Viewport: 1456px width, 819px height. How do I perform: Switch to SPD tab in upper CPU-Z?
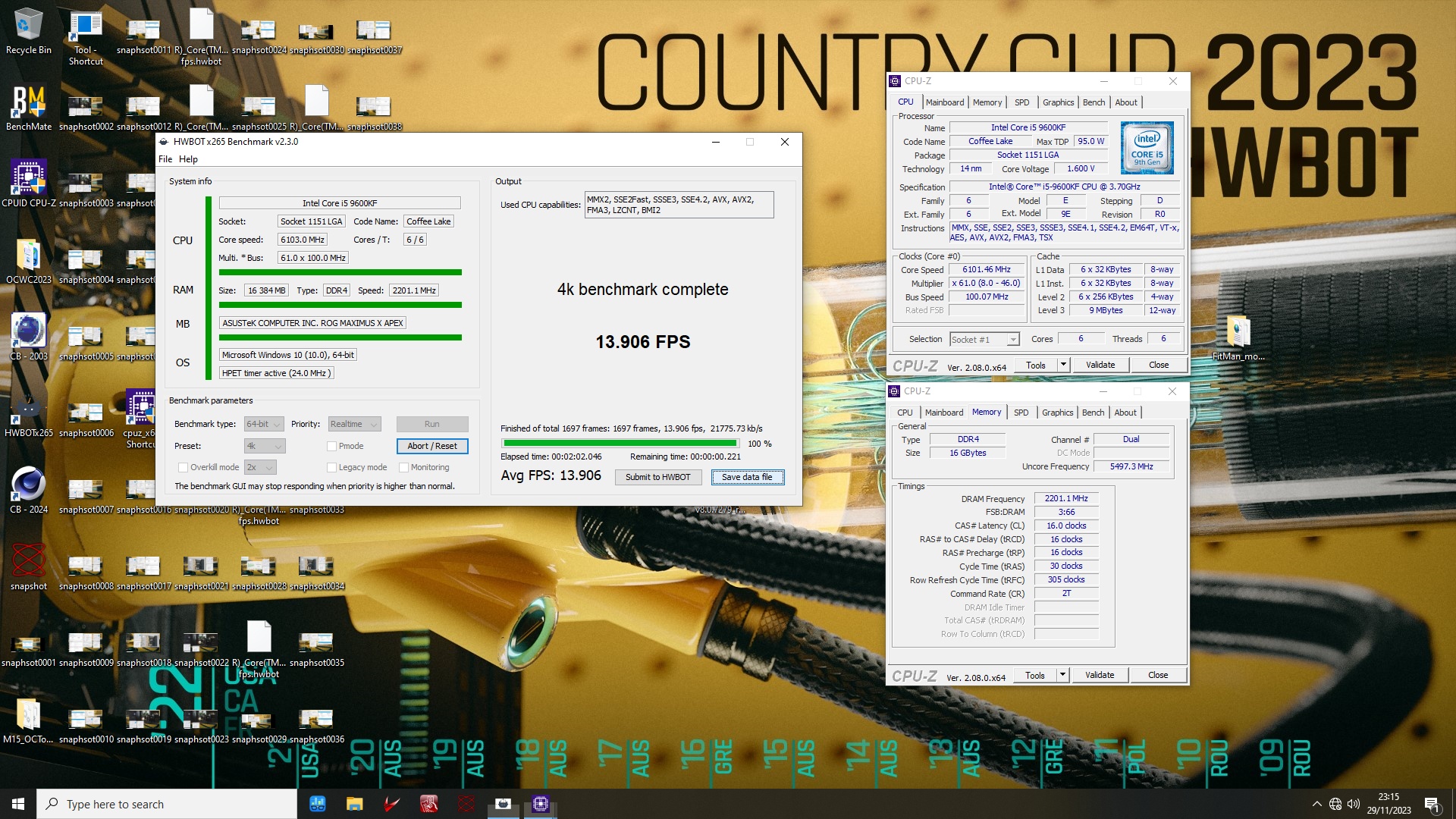coord(1022,102)
